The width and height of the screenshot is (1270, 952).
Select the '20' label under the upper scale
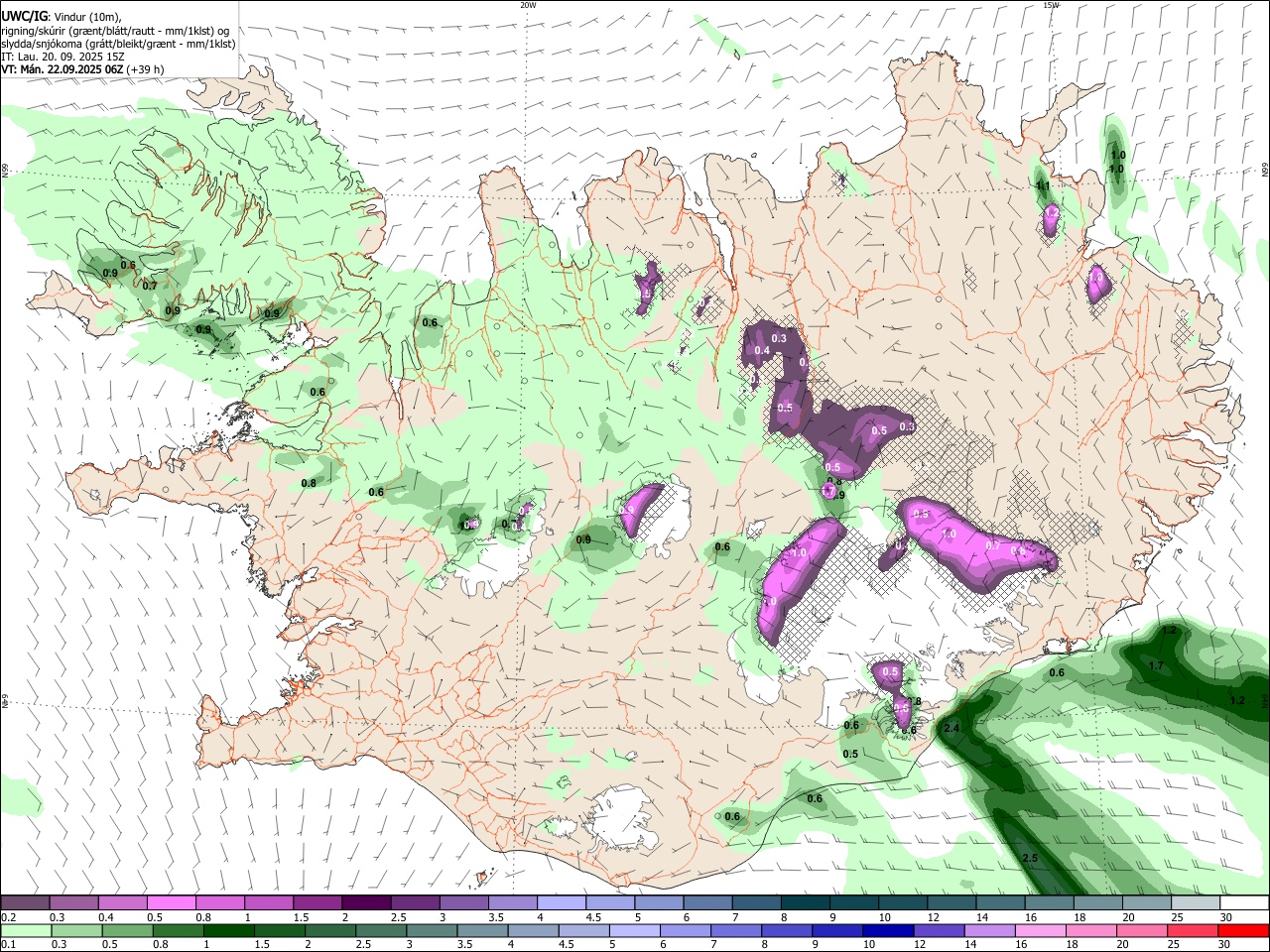(x=1128, y=917)
